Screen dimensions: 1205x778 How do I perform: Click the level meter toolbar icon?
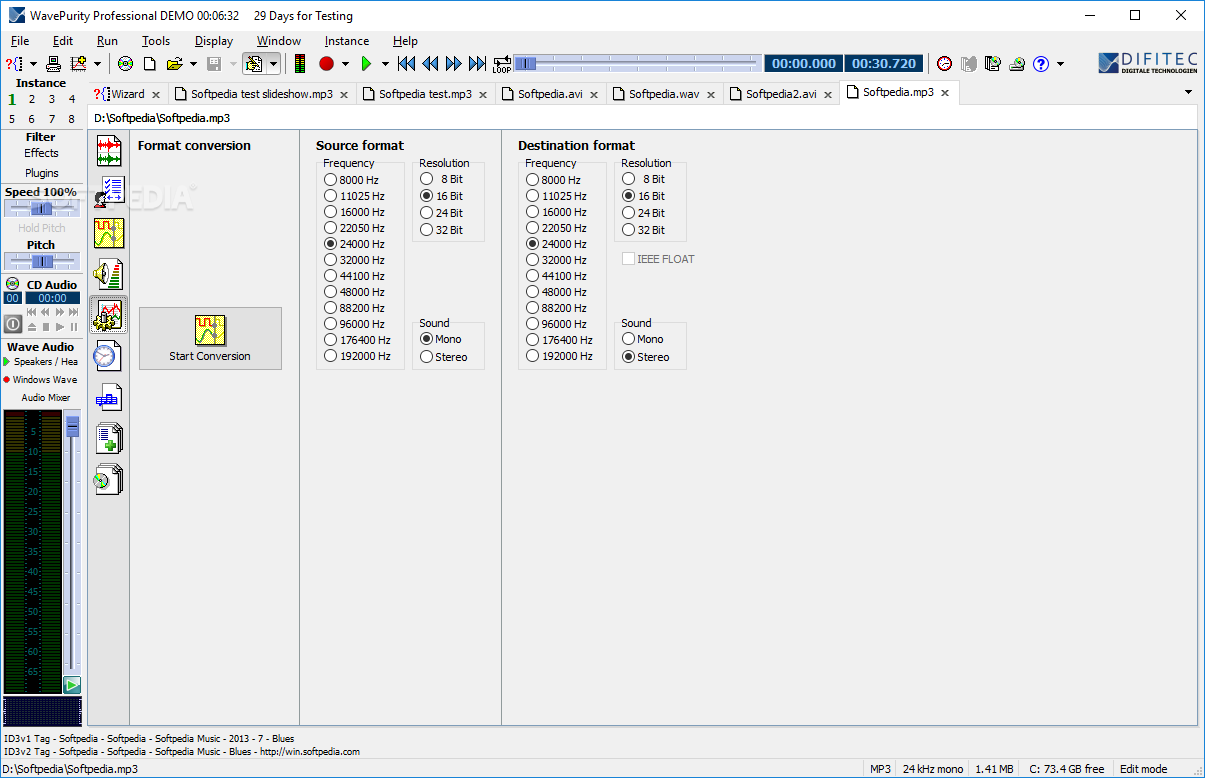300,64
